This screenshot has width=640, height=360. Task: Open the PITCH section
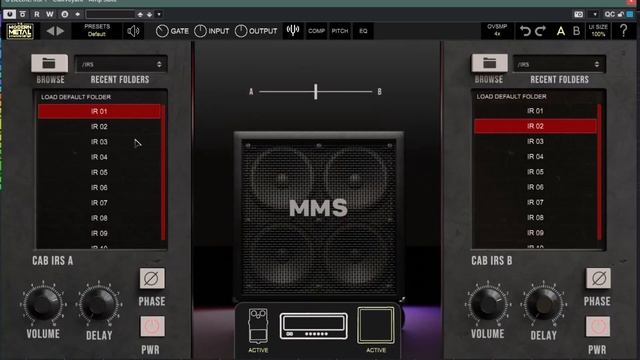coord(340,31)
